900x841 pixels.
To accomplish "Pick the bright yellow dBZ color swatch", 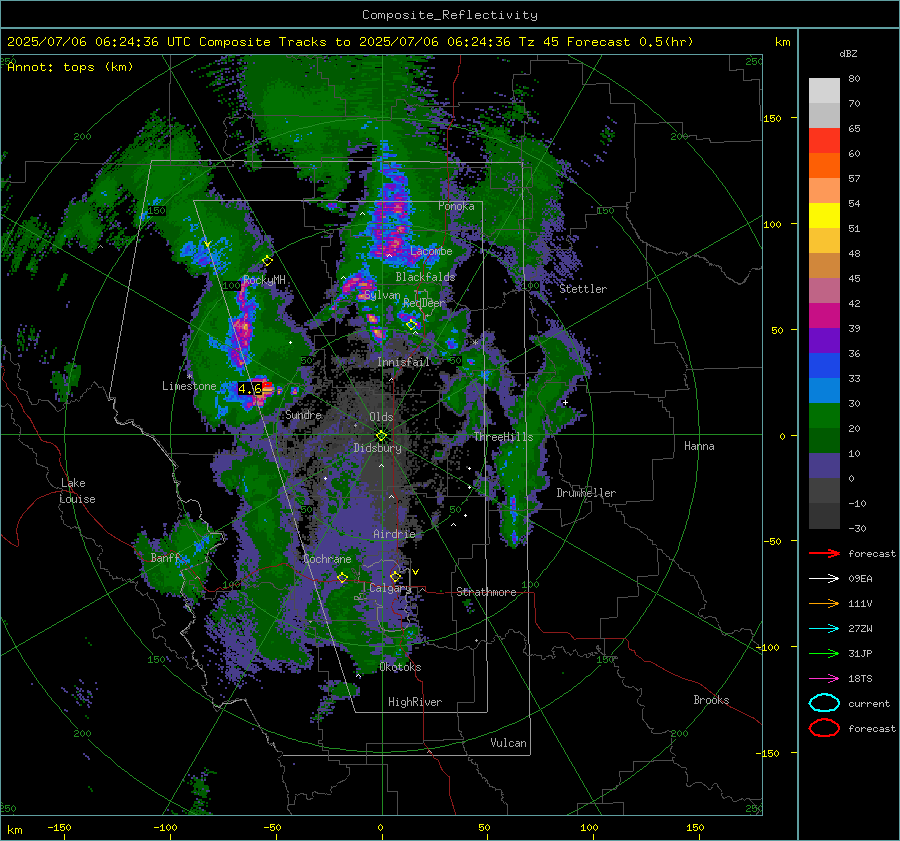I will 824,216.
